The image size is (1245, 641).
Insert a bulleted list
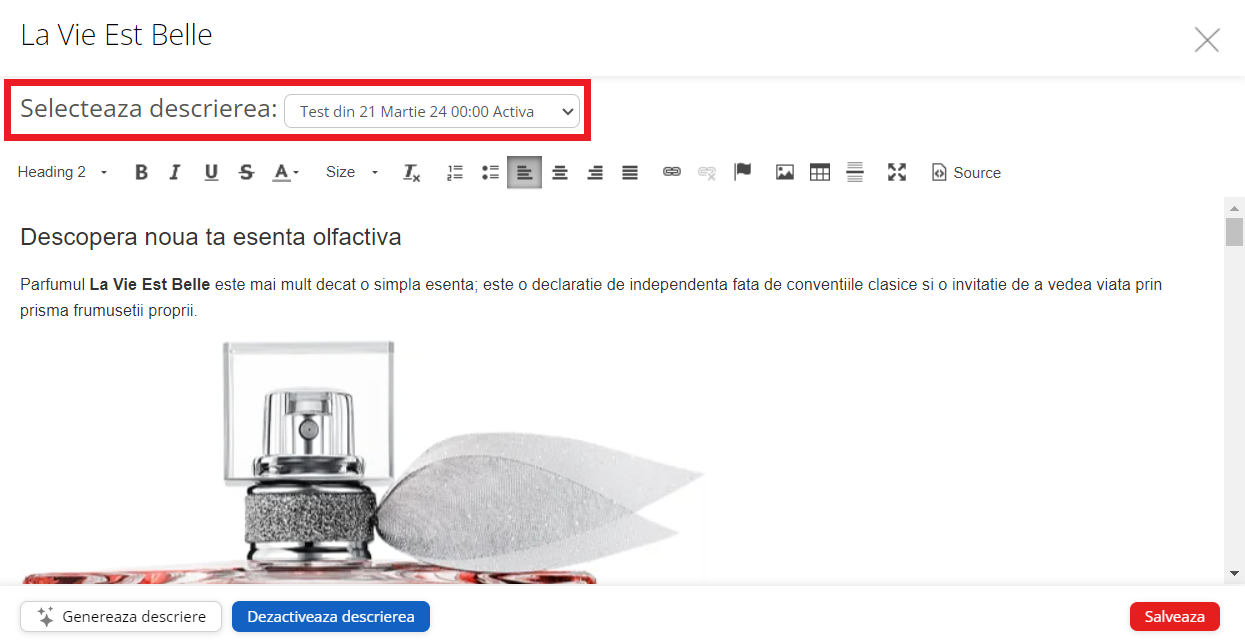click(x=490, y=173)
